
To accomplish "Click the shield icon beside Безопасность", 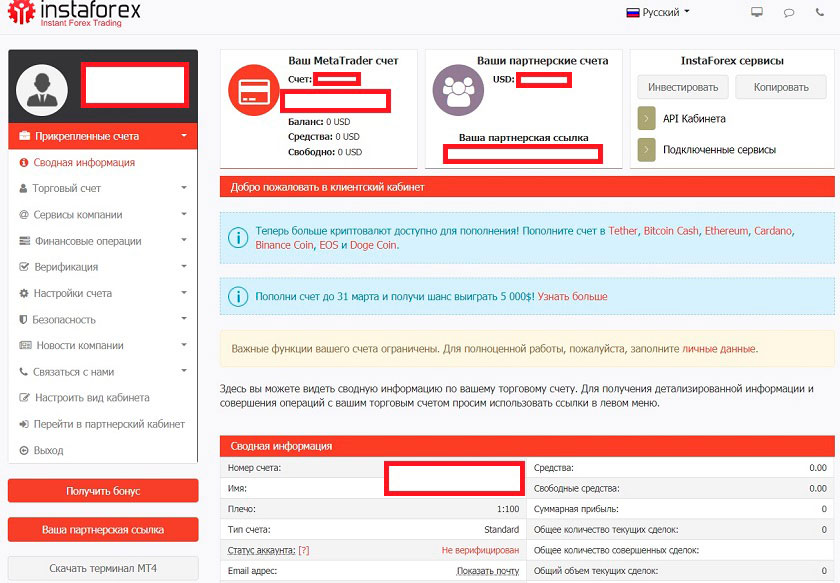I will pos(23,319).
